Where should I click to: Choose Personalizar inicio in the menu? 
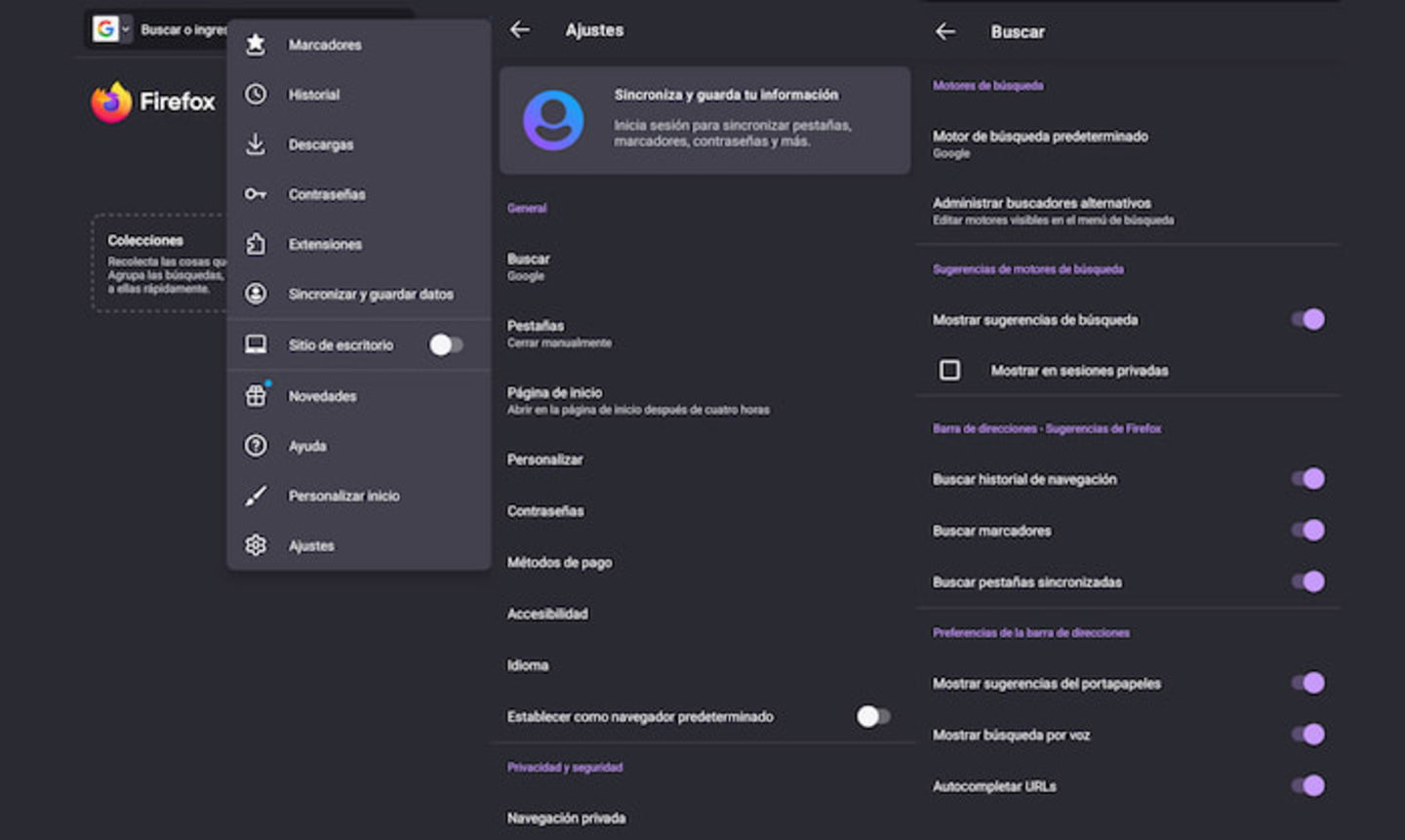pyautogui.click(x=358, y=496)
